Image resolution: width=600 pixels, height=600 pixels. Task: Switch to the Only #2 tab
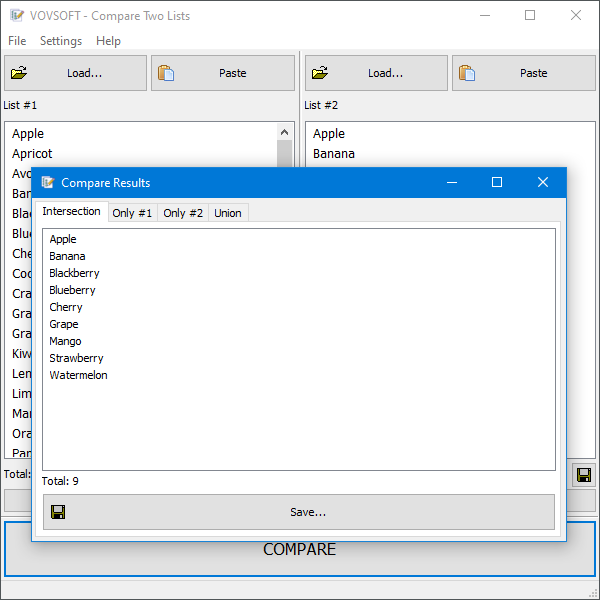[183, 213]
